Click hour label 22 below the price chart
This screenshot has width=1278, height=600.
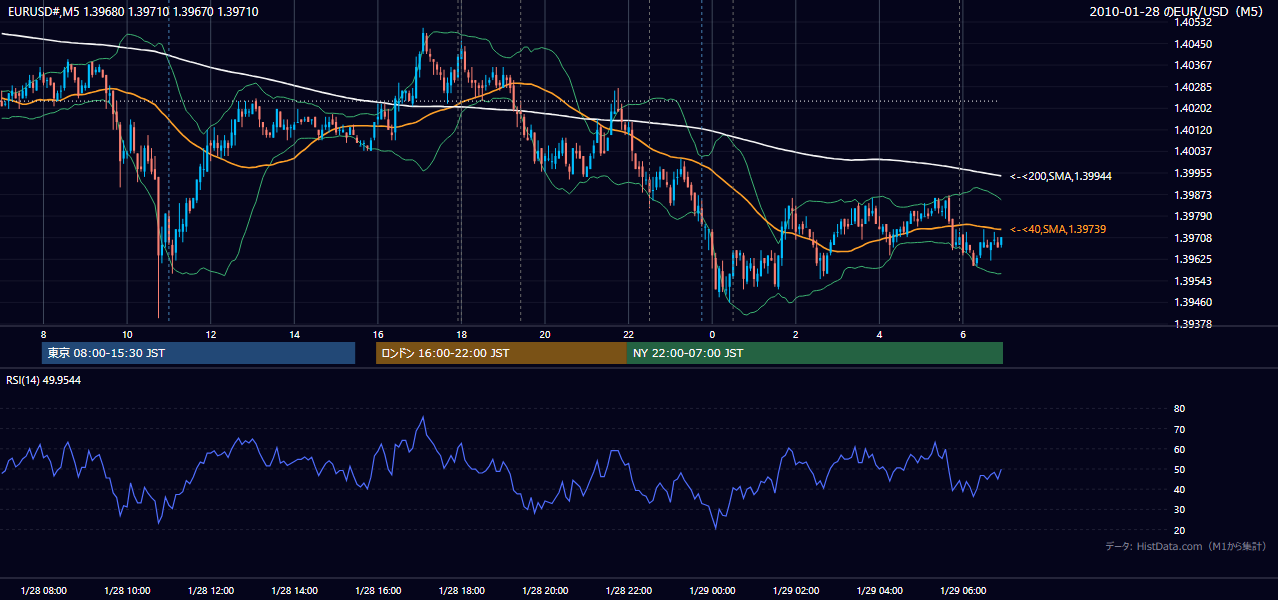click(628, 334)
